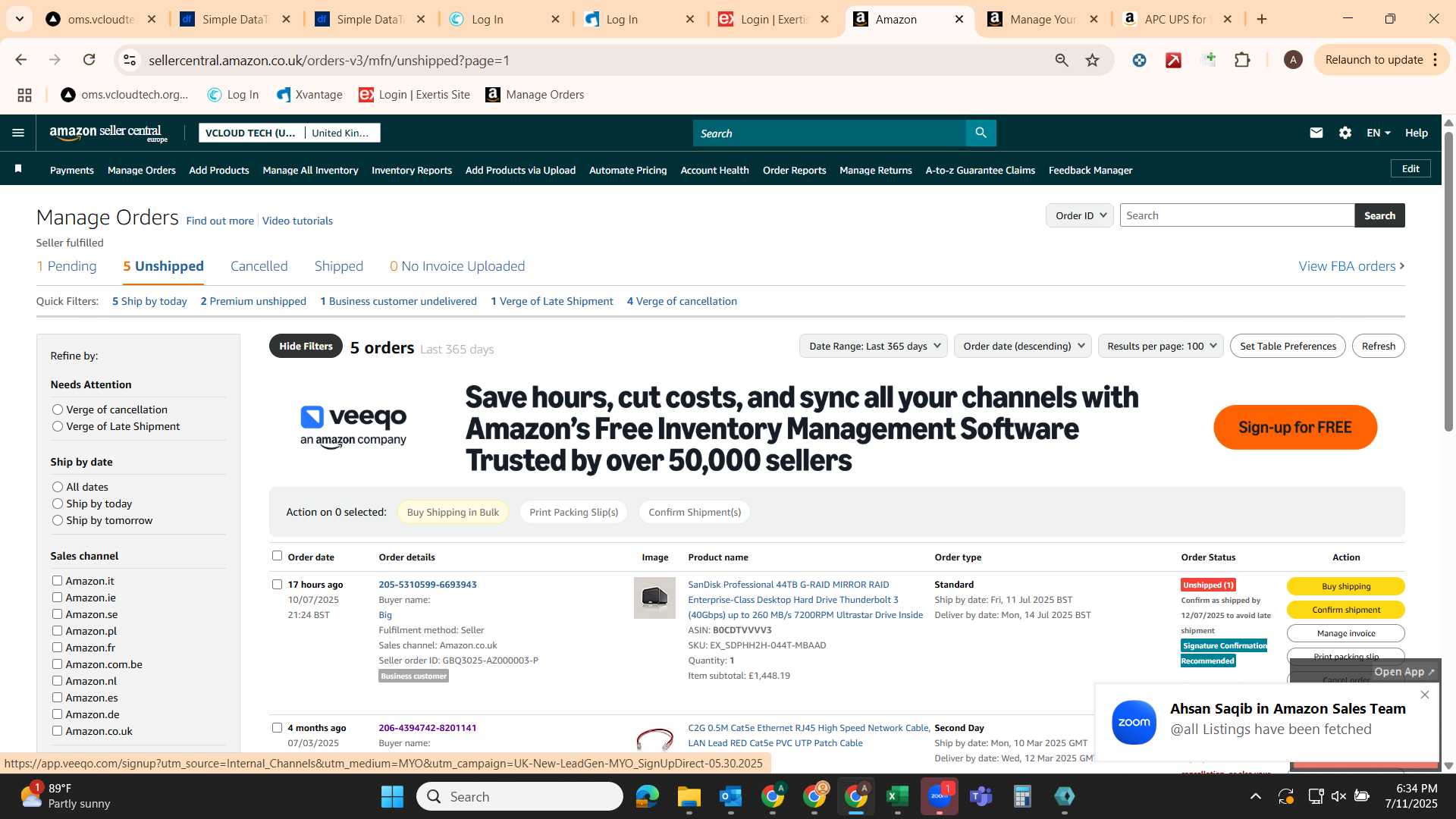
Task: Click Buy shipping for SanDisk order
Action: click(1345, 586)
